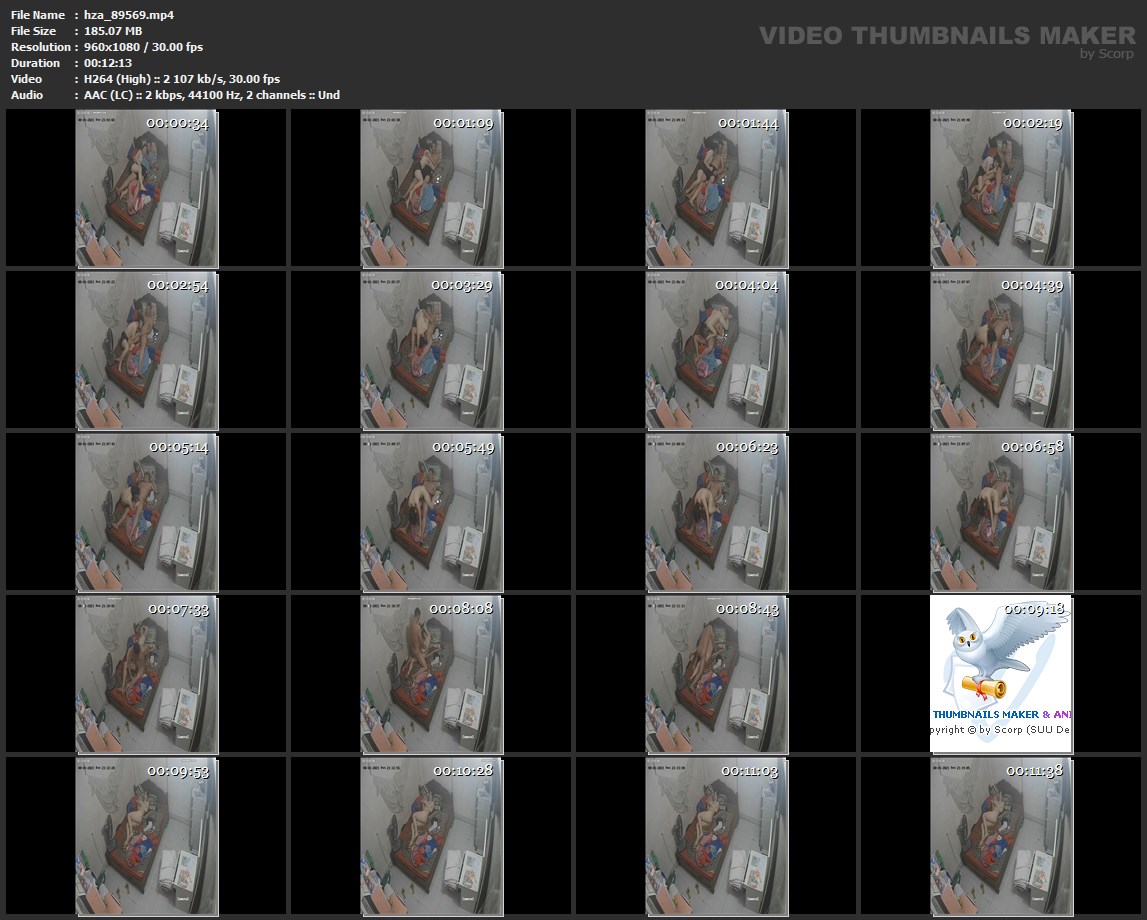This screenshot has height=920, width=1147.
Task: Click the AAC (LC) audio info line
Action: pos(211,95)
